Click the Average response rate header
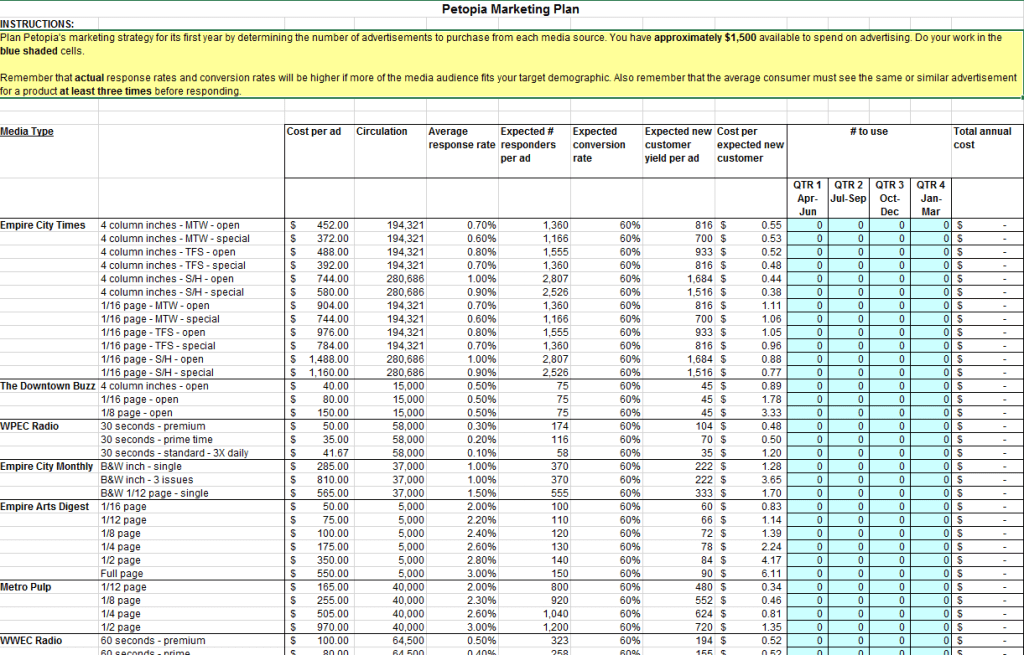The width and height of the screenshot is (1024, 655). (461, 138)
